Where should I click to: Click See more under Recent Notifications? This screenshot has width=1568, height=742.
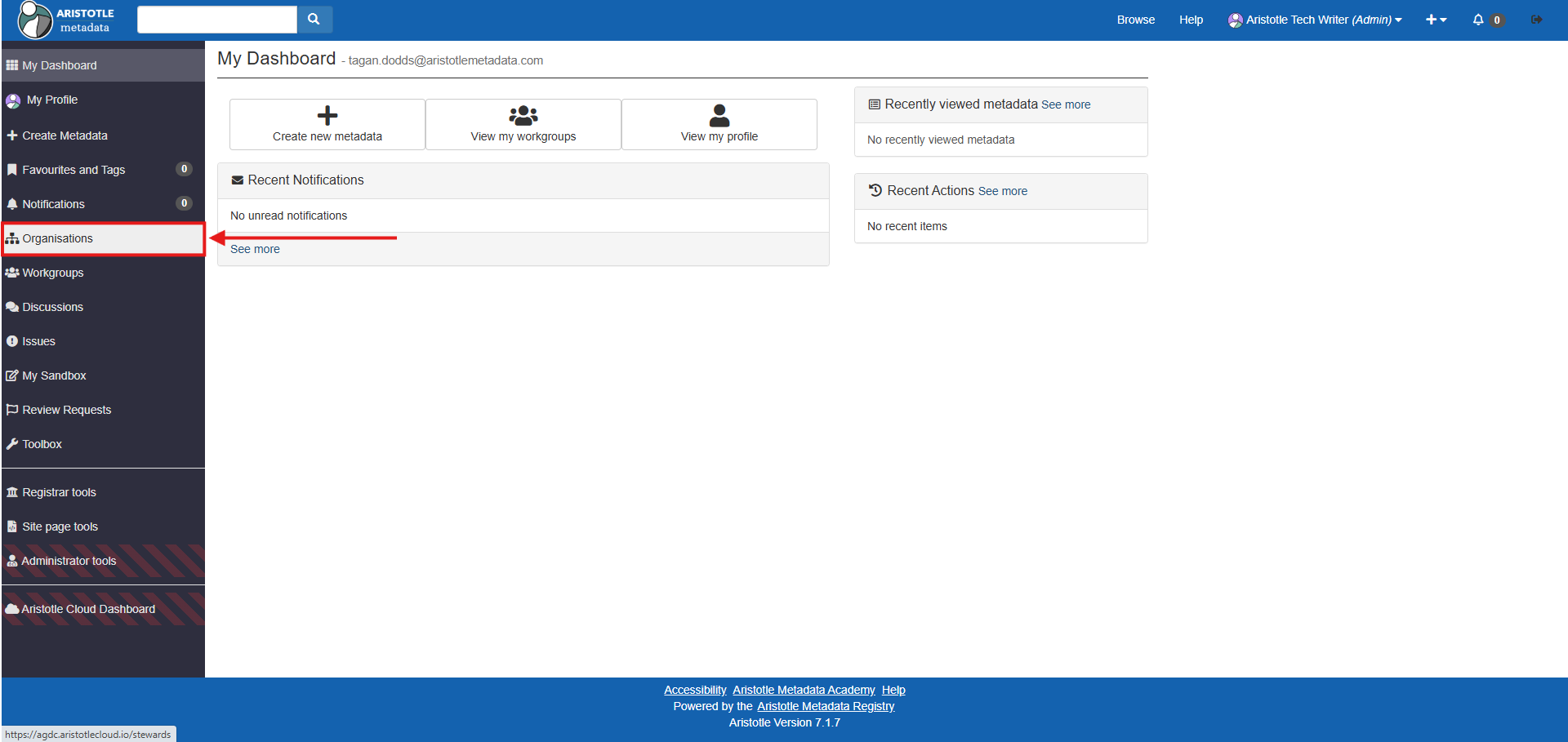[255, 249]
